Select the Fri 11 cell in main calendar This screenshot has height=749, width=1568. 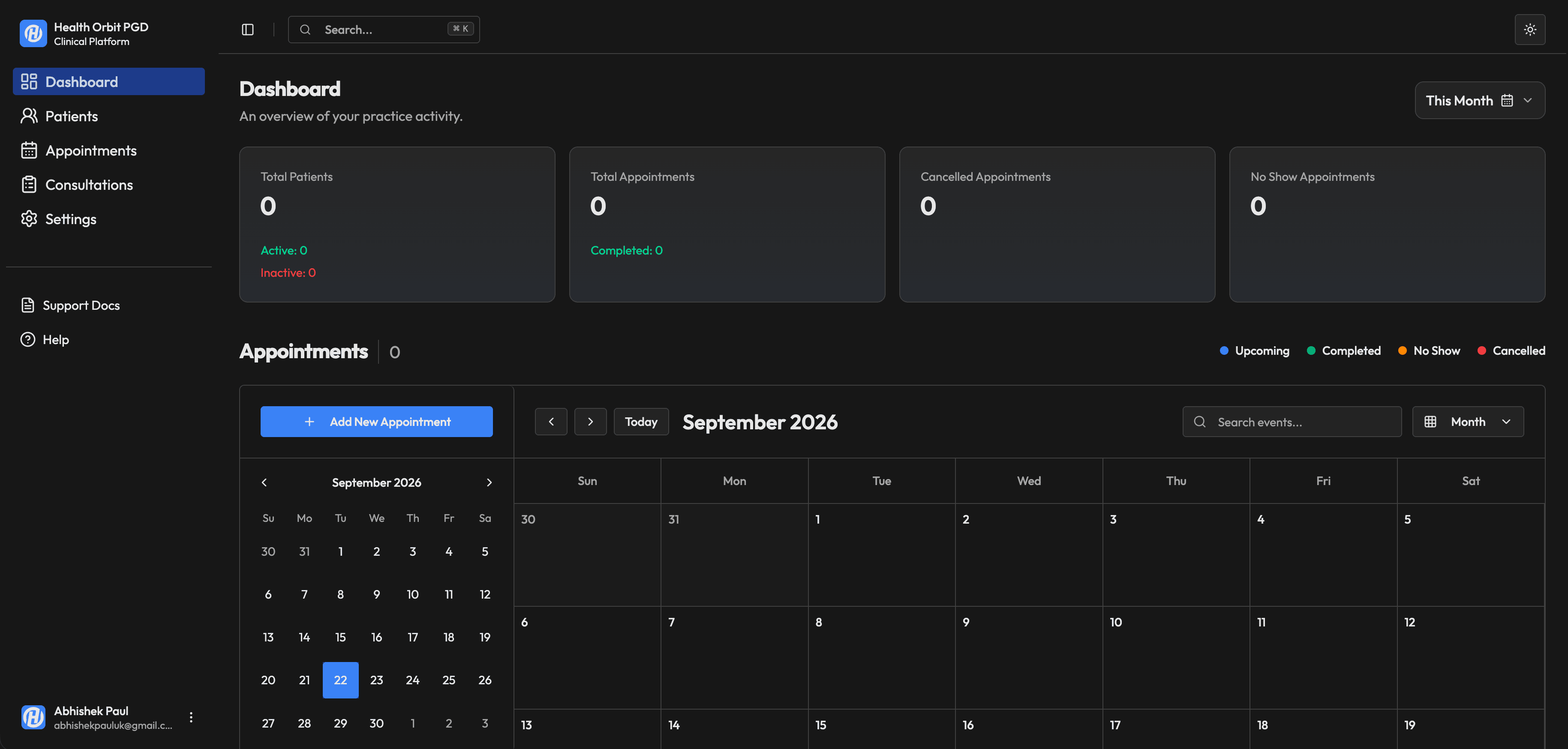[1323, 658]
